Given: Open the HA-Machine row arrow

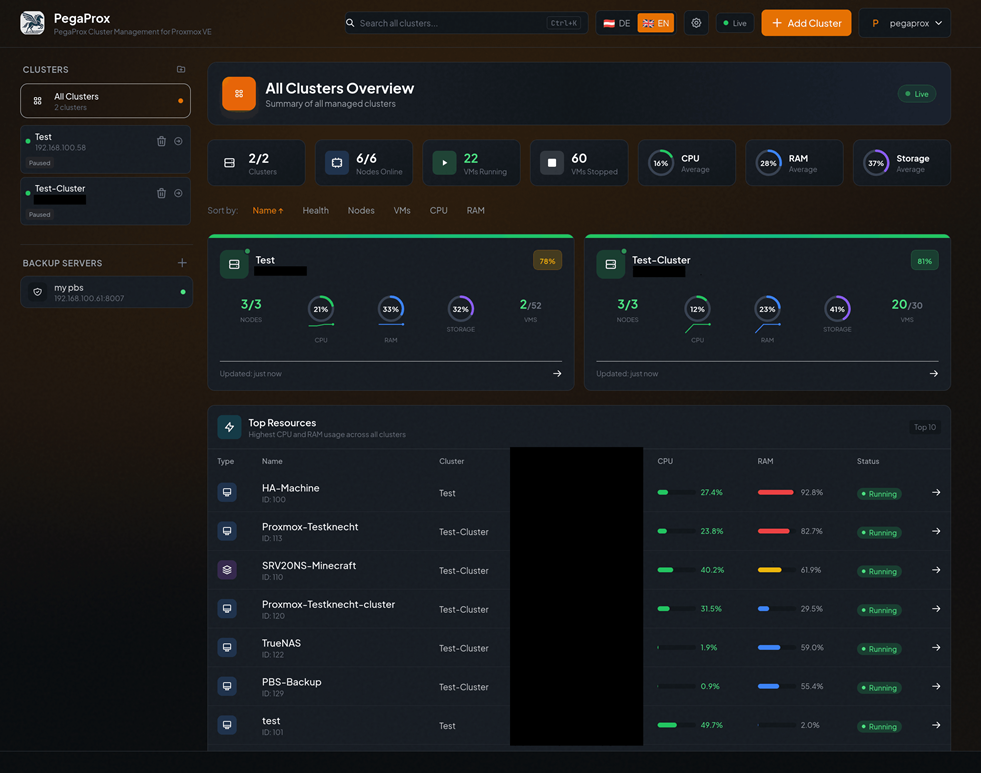Looking at the screenshot, I should pyautogui.click(x=936, y=492).
